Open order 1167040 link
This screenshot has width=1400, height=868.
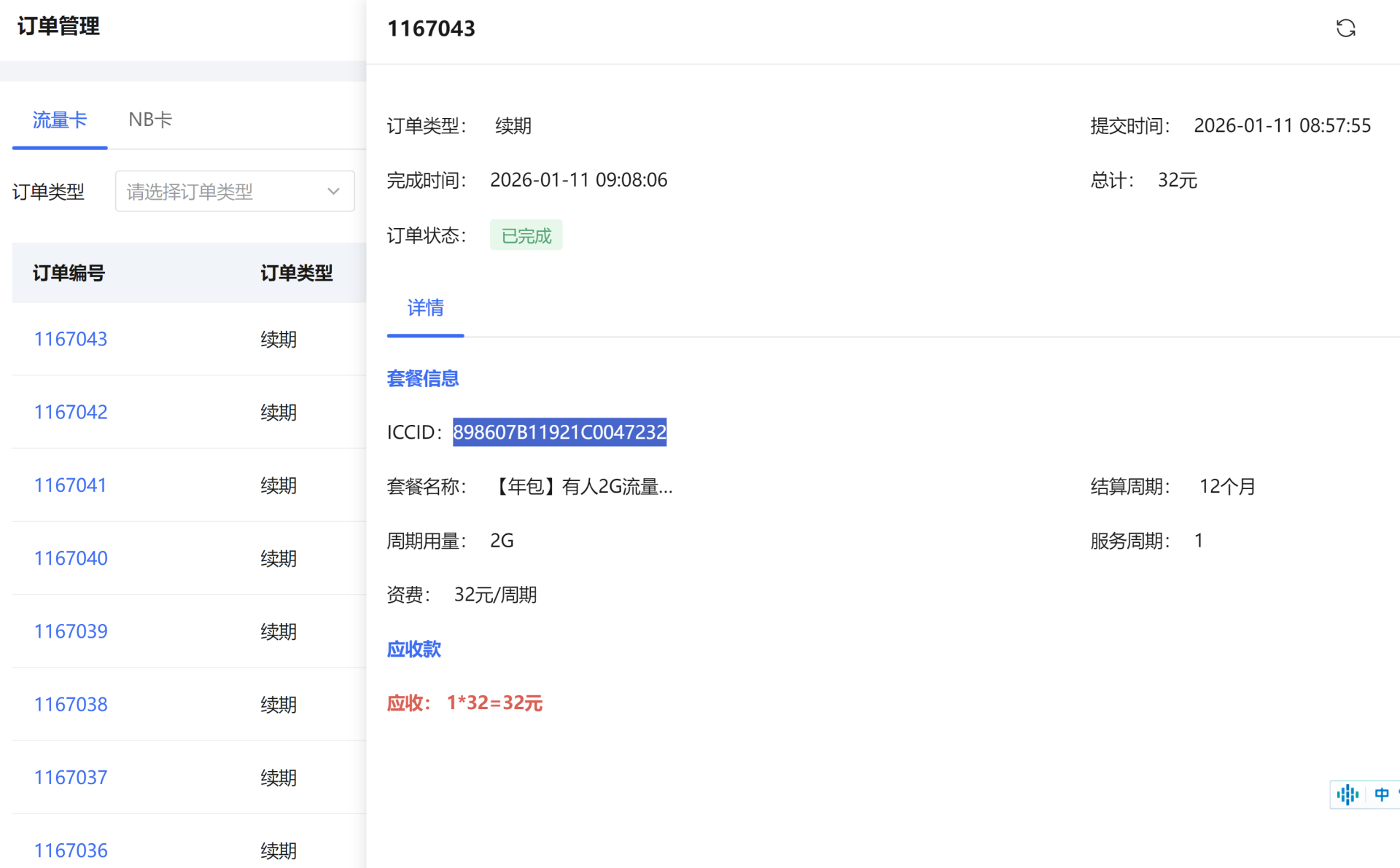point(71,558)
